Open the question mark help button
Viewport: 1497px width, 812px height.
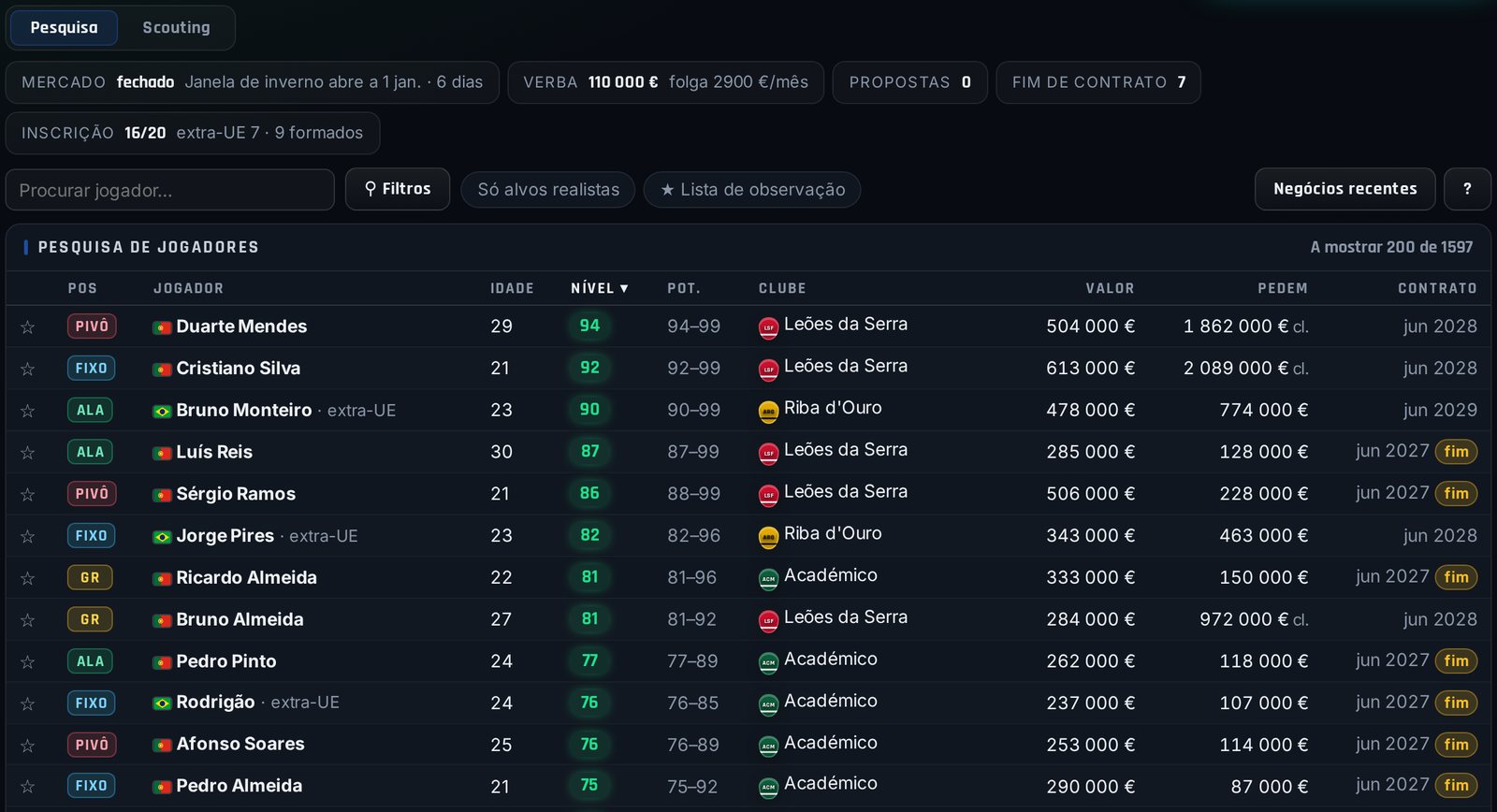coord(1467,189)
